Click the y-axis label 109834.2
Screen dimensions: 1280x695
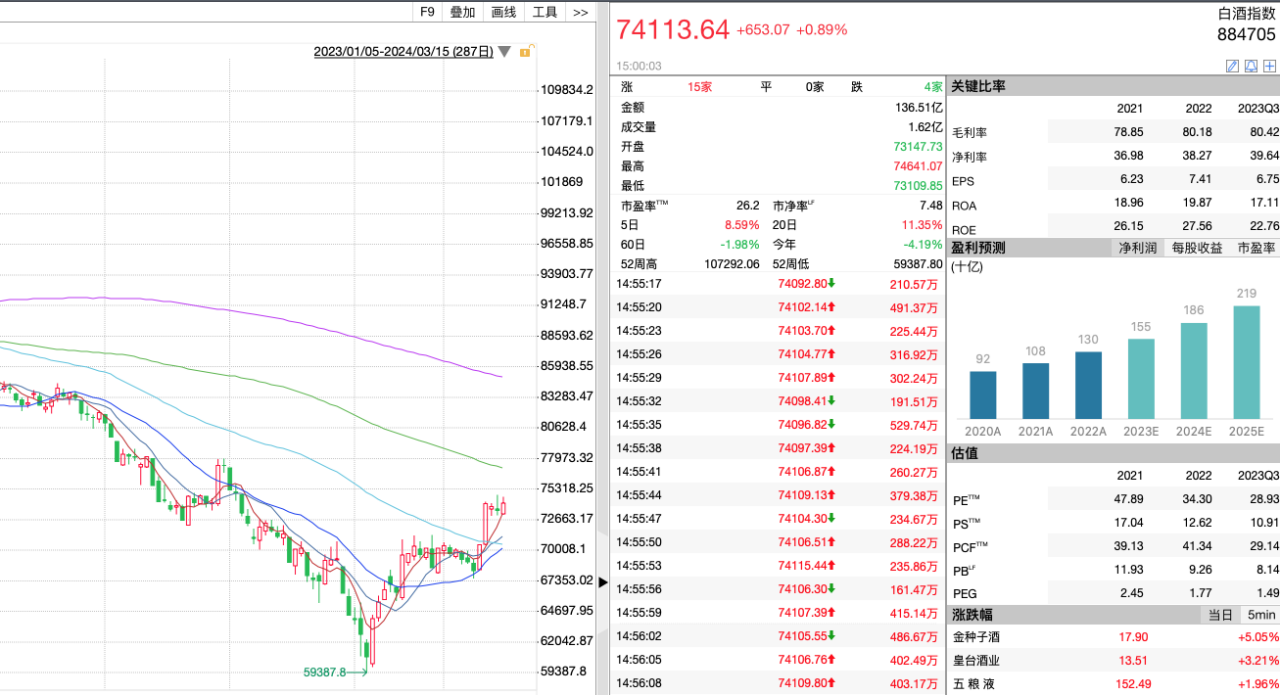click(x=566, y=89)
